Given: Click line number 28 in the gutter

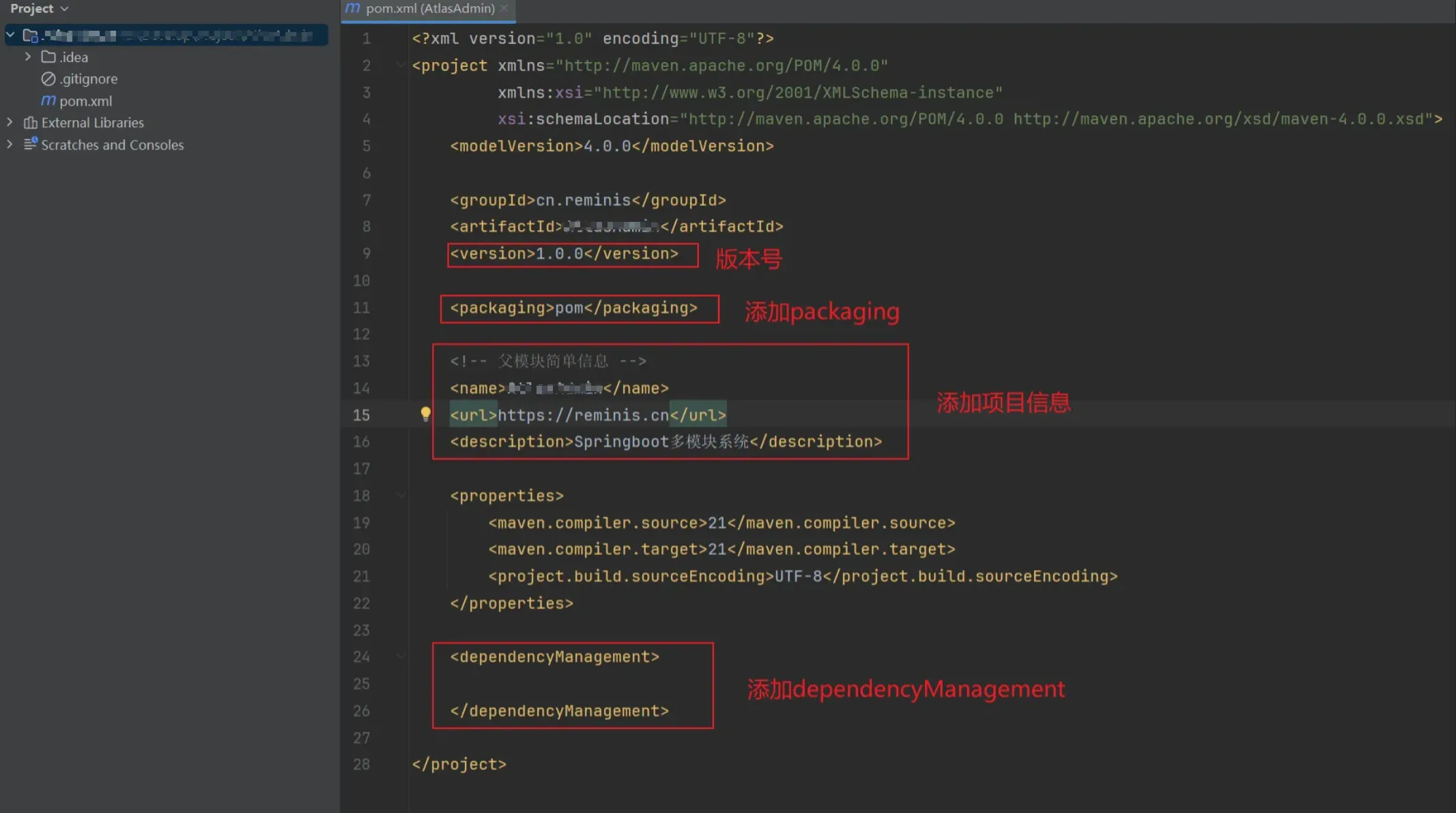Looking at the screenshot, I should [361, 765].
